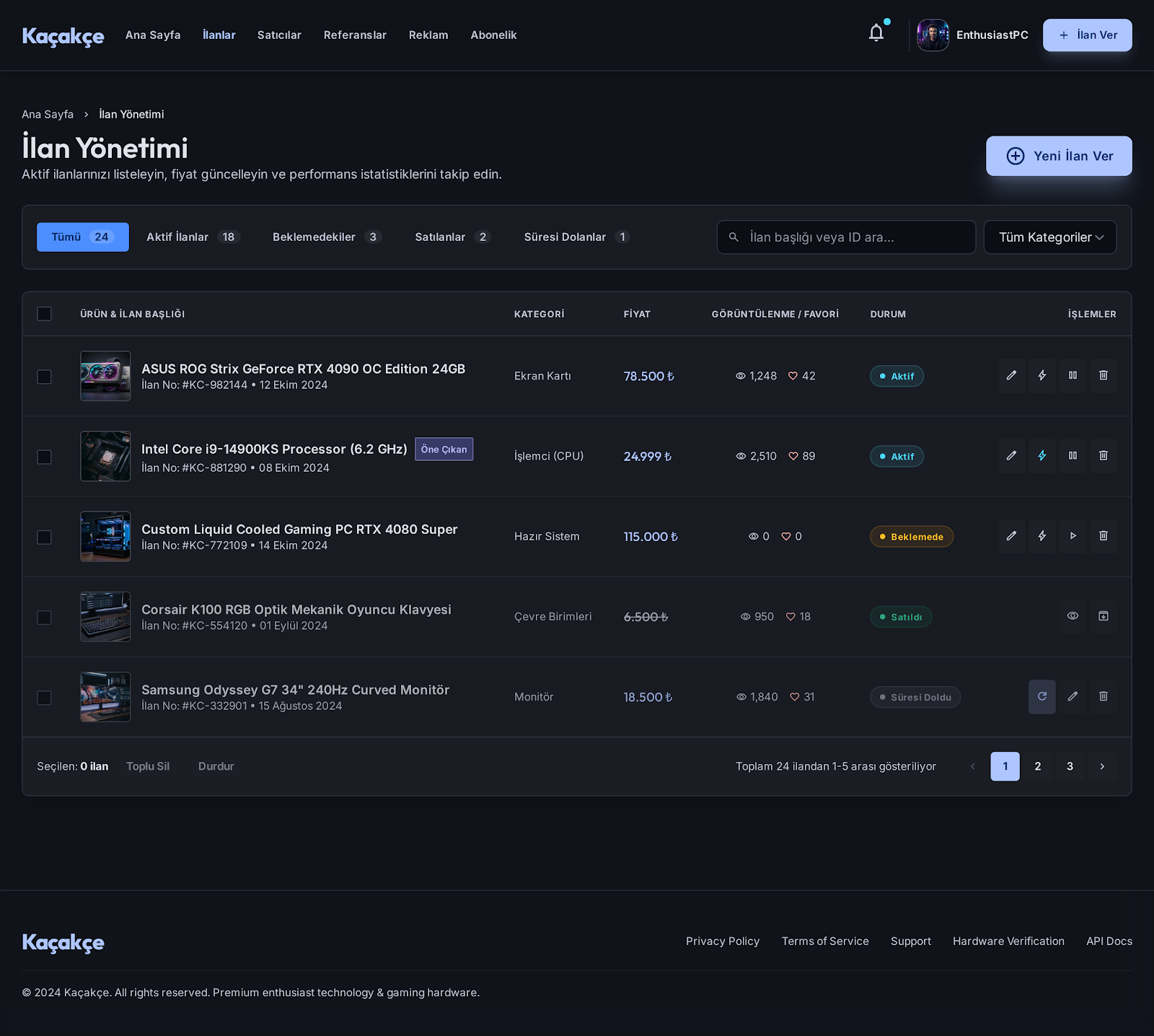The width and height of the screenshot is (1154, 1036).
Task: Pause the ASUS ROG Strix RTX 4090 listing
Action: click(x=1072, y=376)
